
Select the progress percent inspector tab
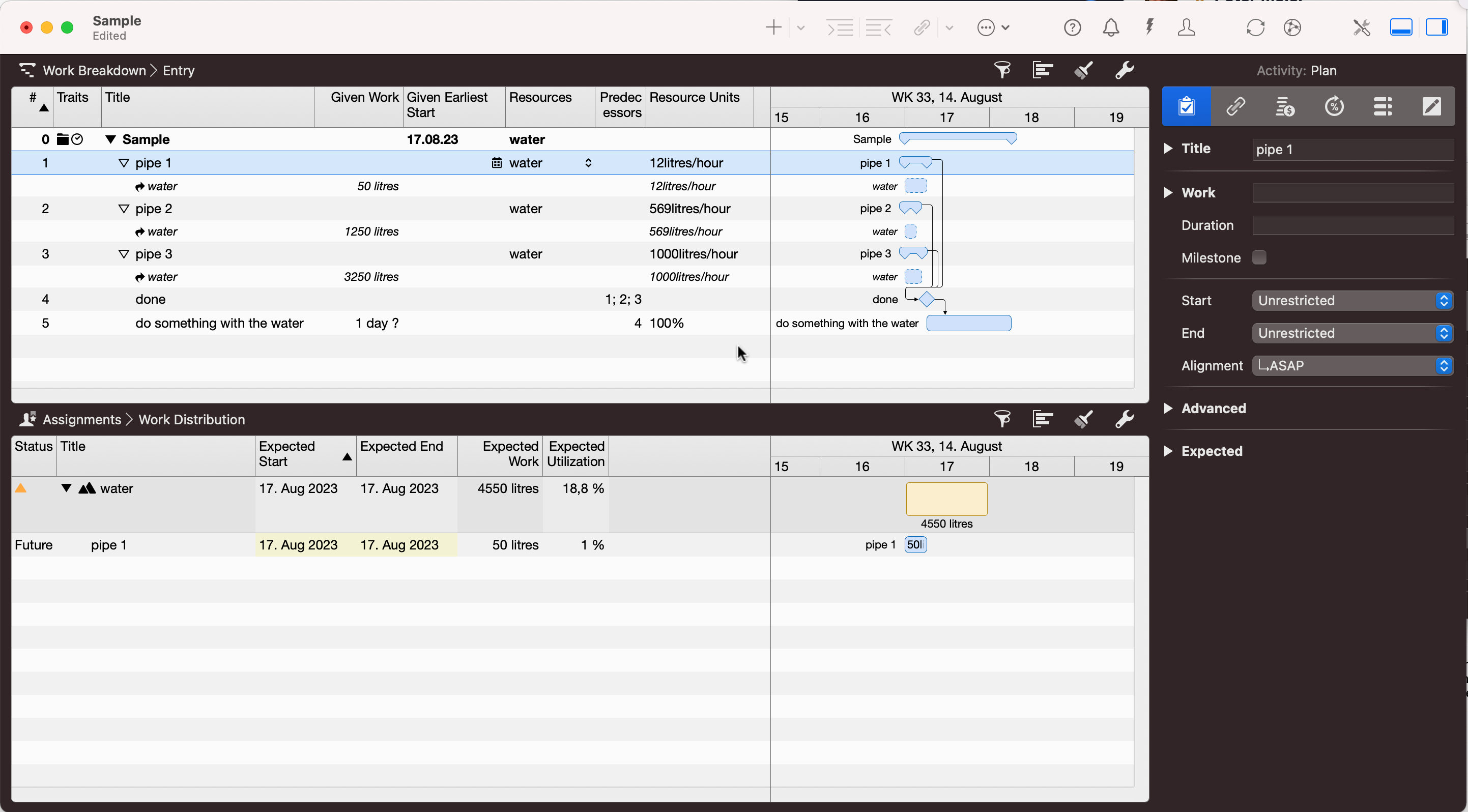click(1334, 106)
